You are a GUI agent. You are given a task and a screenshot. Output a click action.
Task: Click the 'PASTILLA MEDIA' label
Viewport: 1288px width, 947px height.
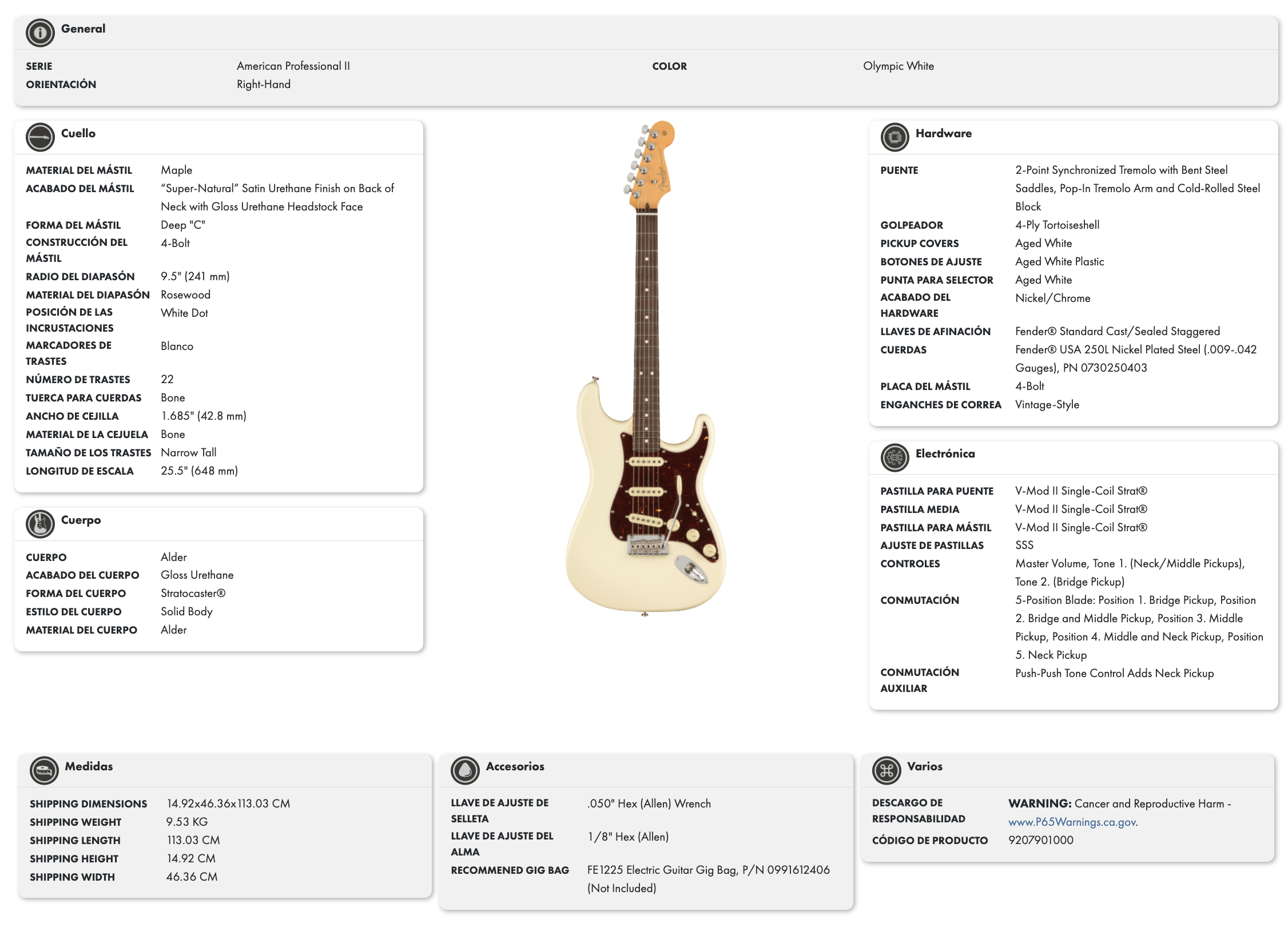[920, 510]
